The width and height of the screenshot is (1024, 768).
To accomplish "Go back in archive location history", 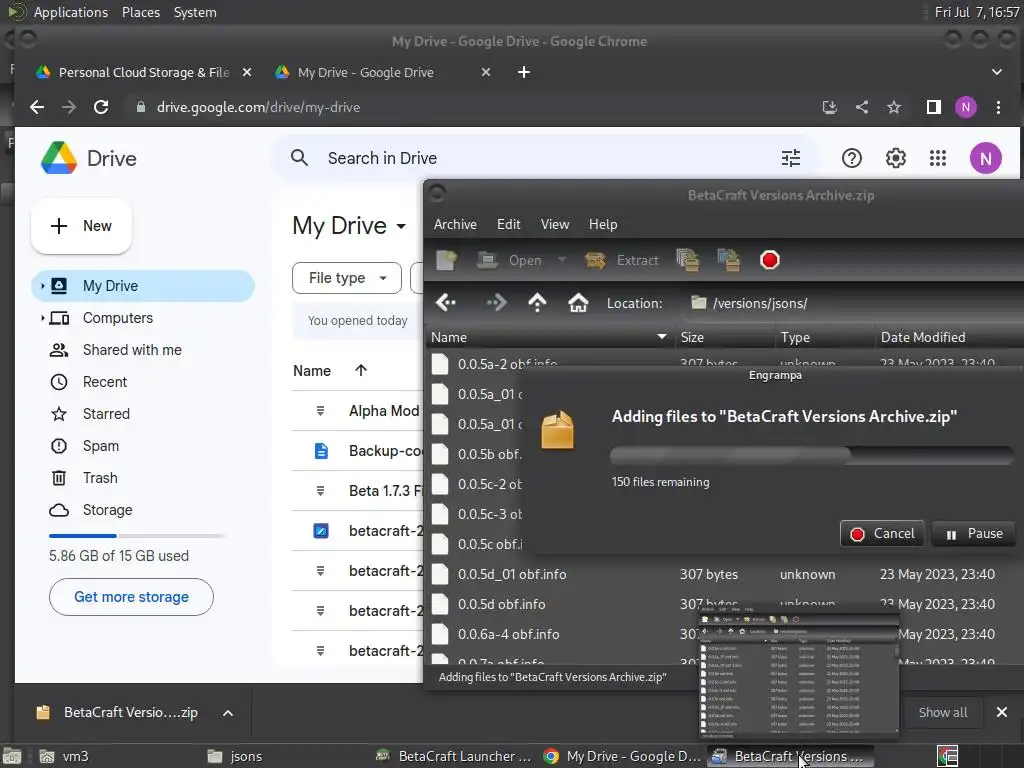I will click(446, 302).
